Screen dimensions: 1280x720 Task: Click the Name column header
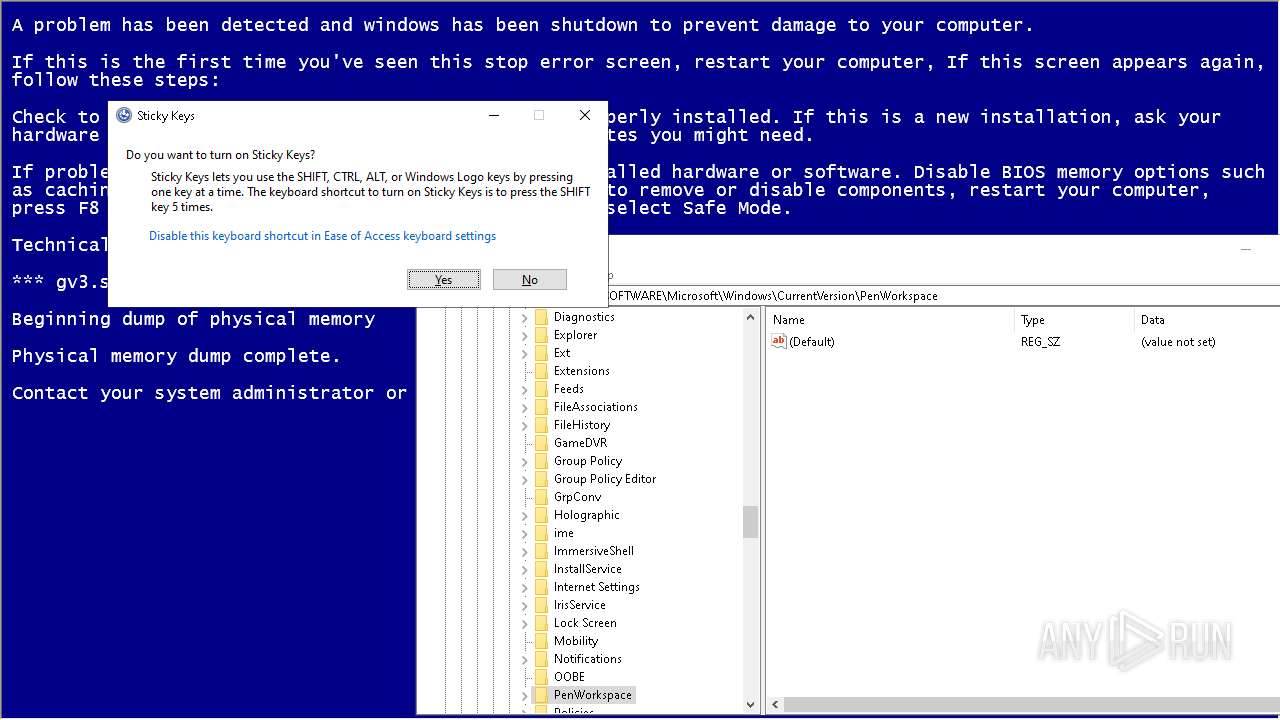[x=890, y=320]
